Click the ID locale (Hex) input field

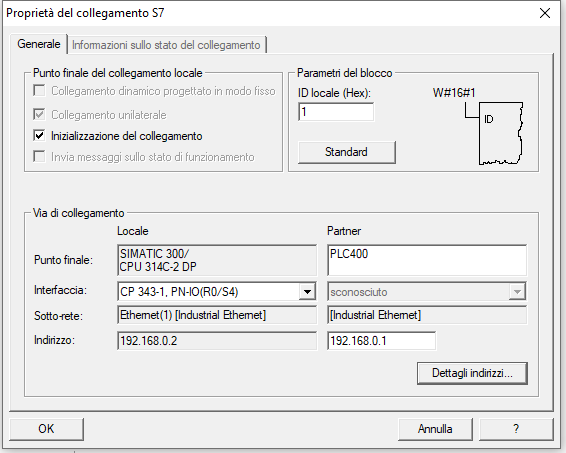point(336,112)
